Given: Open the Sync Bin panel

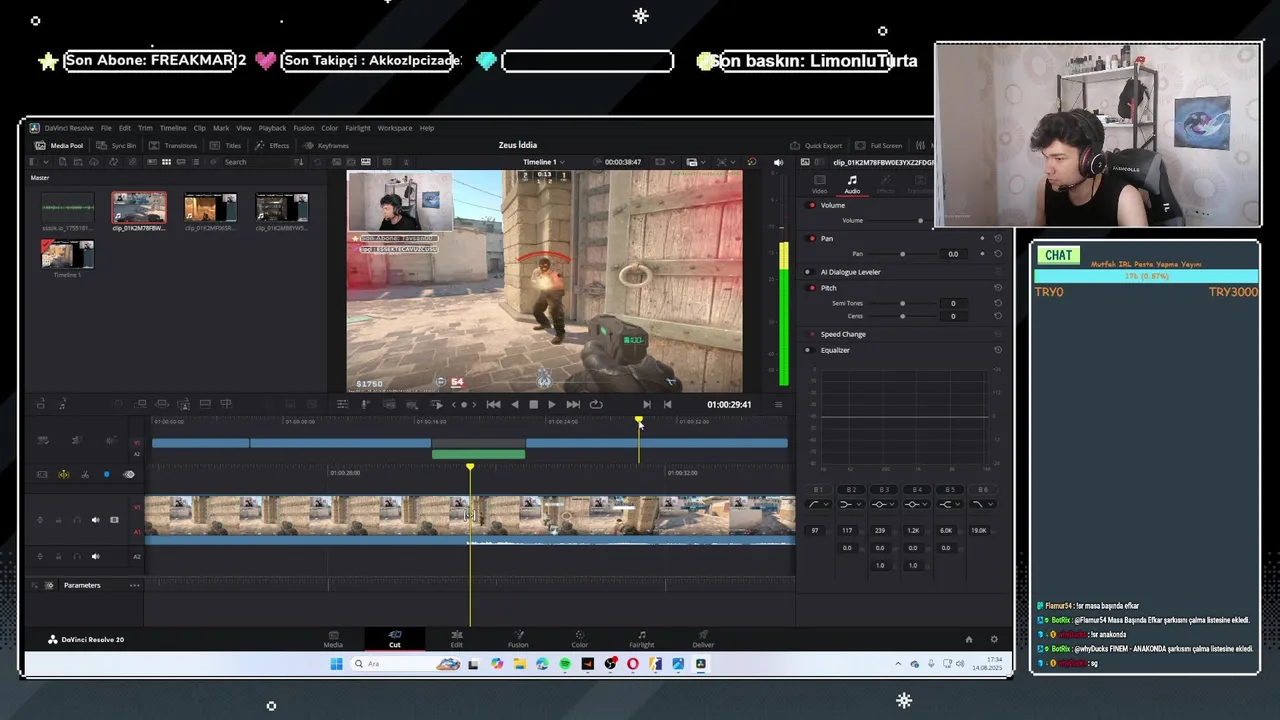Looking at the screenshot, I should (x=116, y=145).
